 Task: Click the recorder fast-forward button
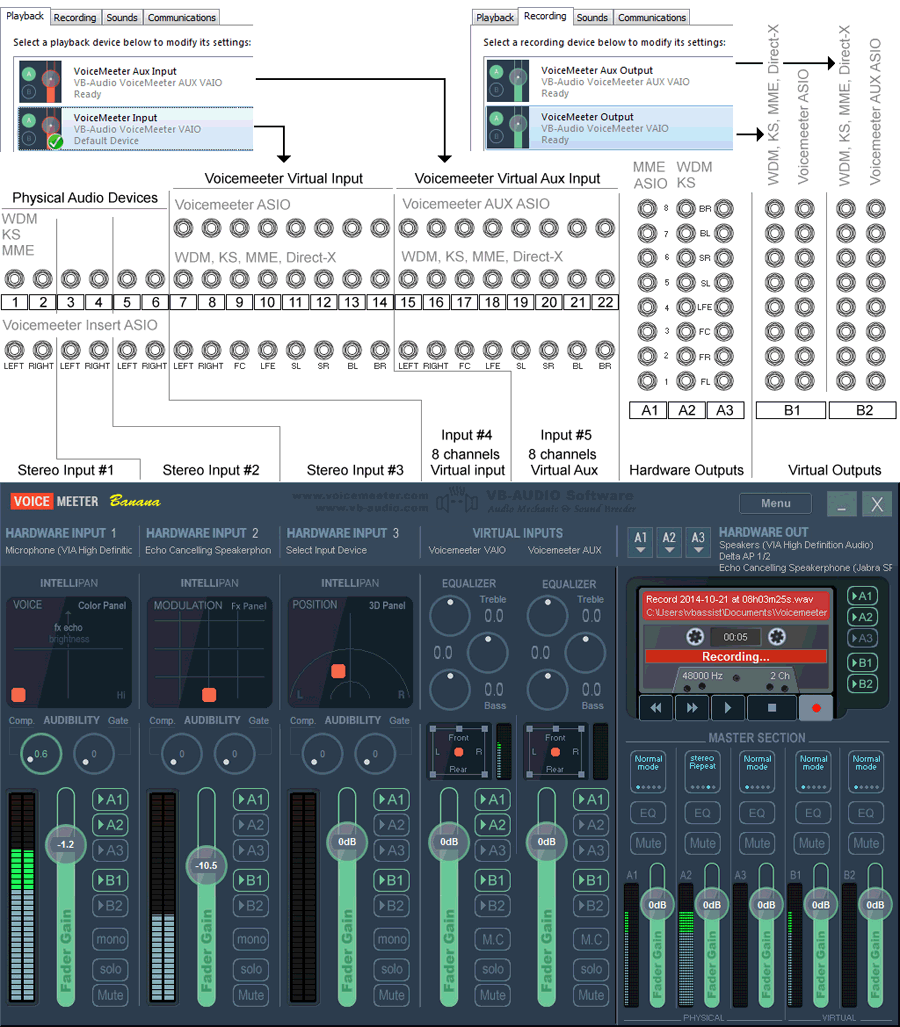pos(692,707)
